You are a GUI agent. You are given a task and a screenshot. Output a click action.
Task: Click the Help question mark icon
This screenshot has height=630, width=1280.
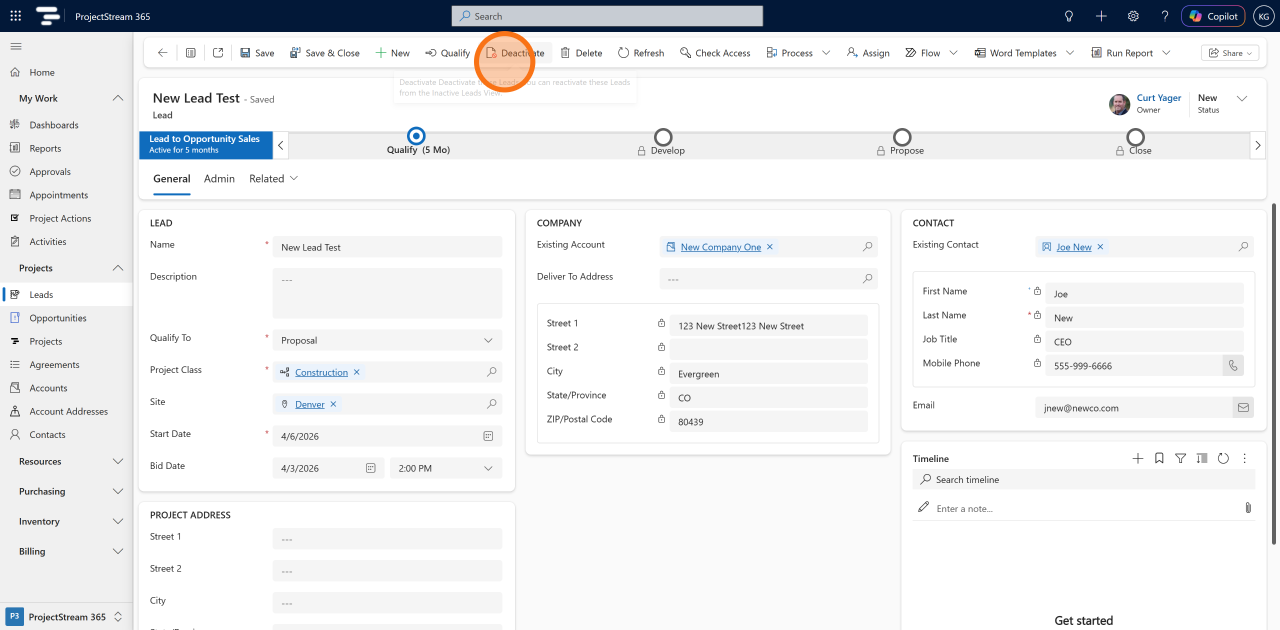1165,16
